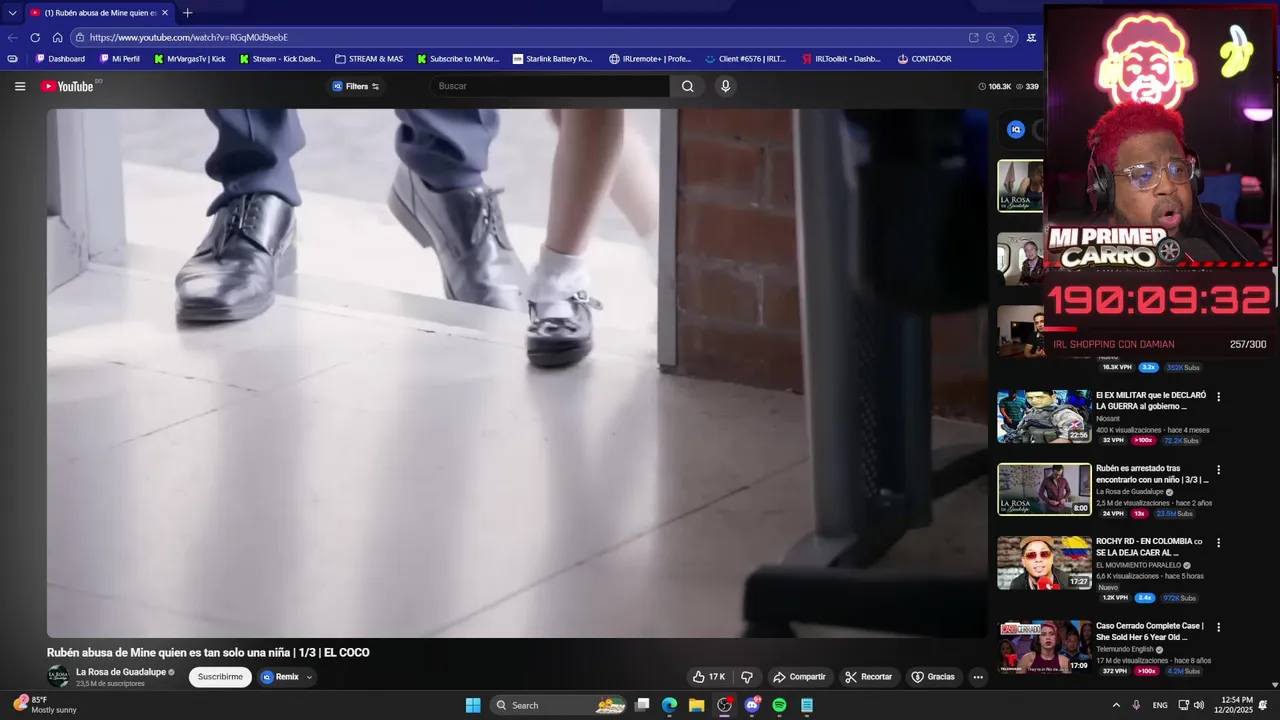Open options menu for El EX MILITAR video
This screenshot has height=720, width=1280.
point(1218,397)
